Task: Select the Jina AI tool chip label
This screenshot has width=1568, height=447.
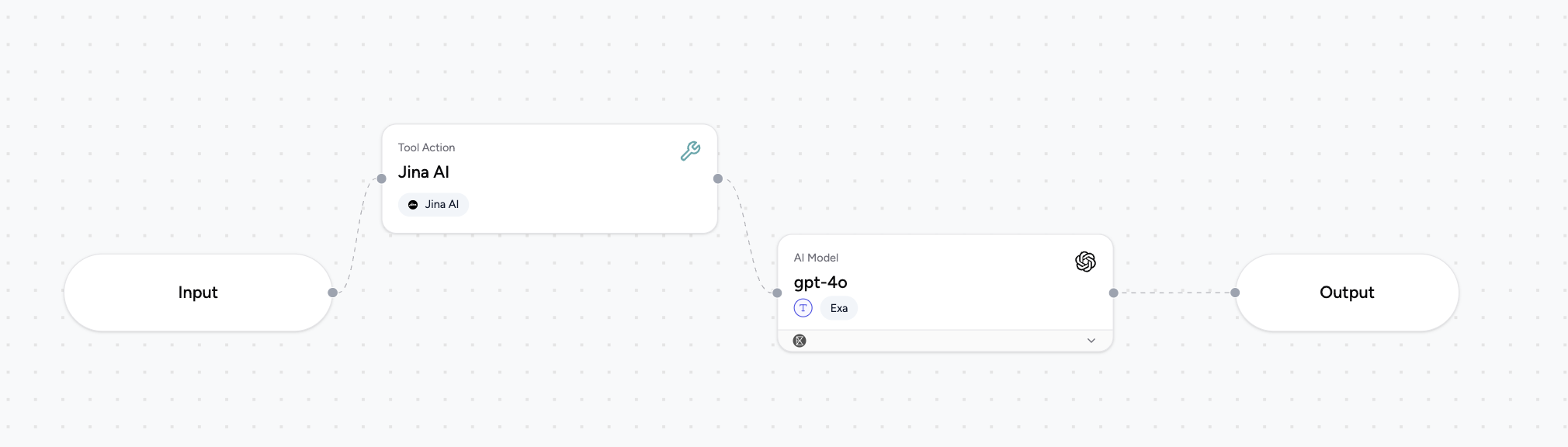Action: pyautogui.click(x=442, y=205)
